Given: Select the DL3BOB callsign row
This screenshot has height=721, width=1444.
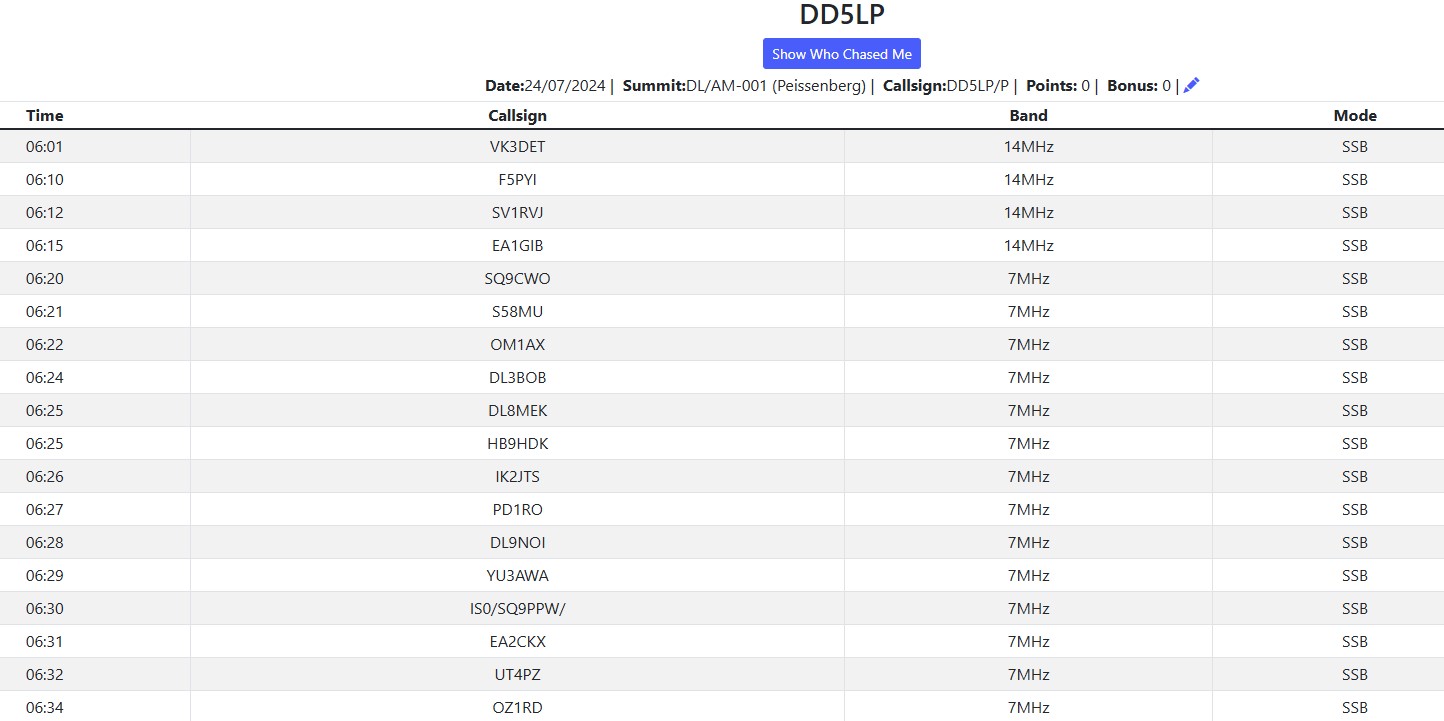Looking at the screenshot, I should click(517, 378).
